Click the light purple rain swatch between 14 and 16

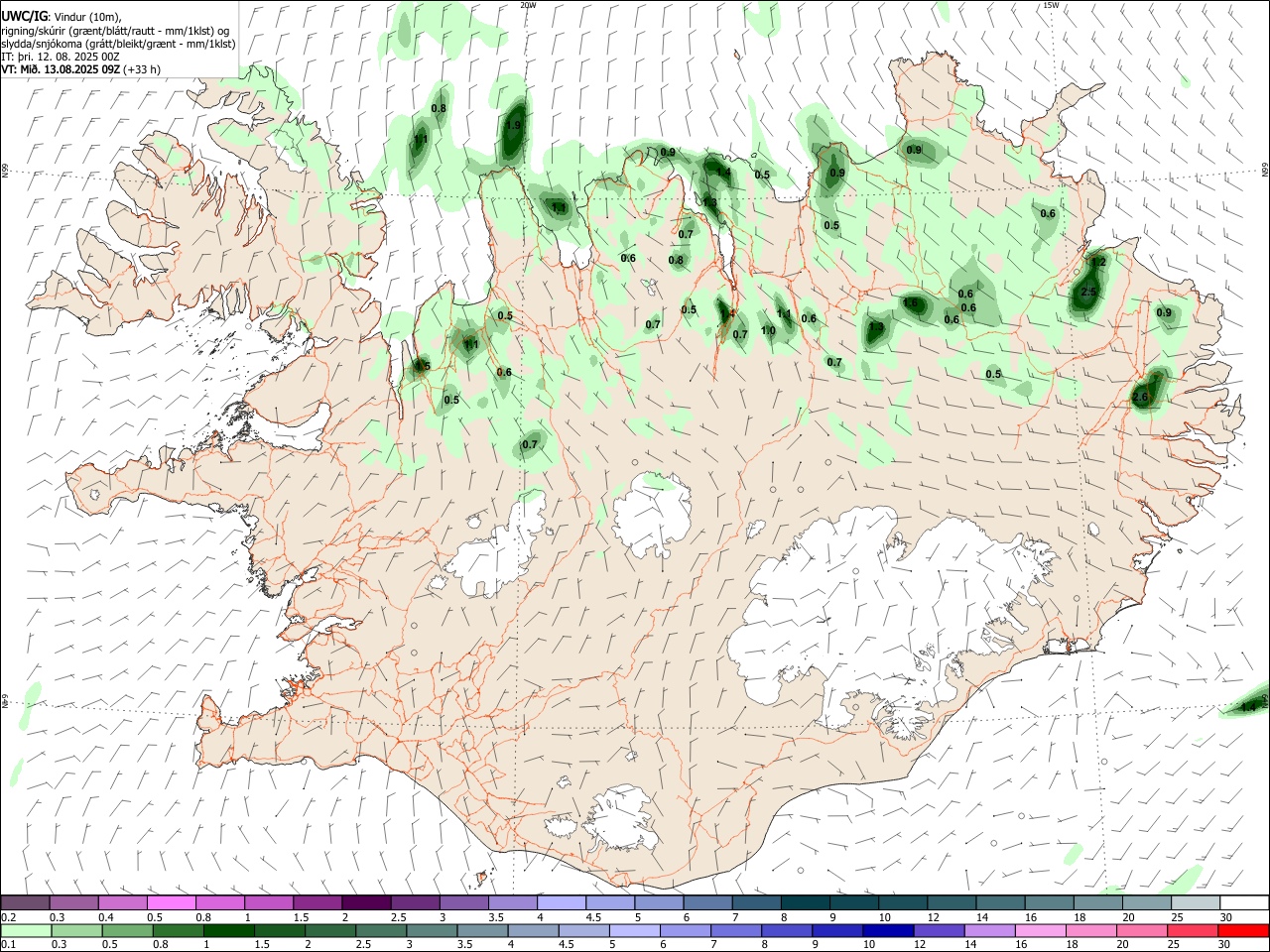pos(988,930)
